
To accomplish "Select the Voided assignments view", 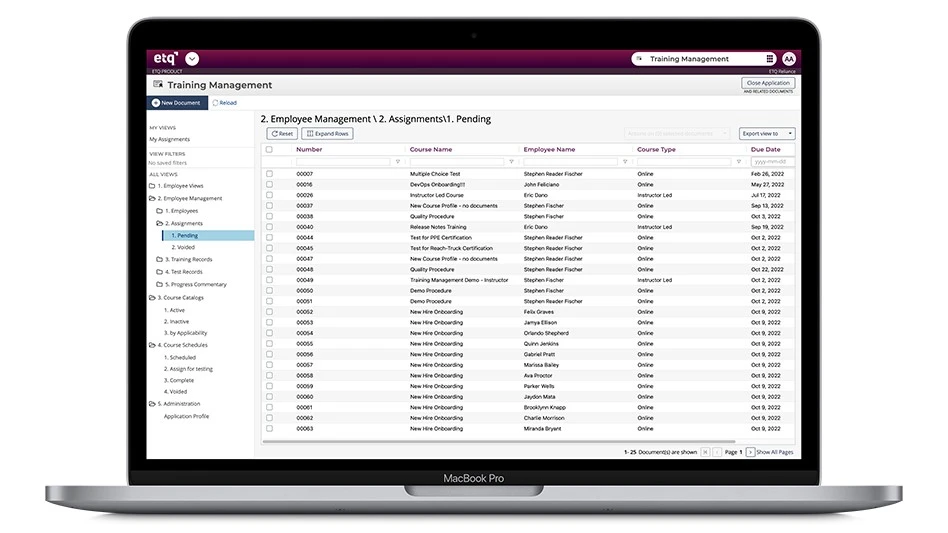I will tap(183, 247).
